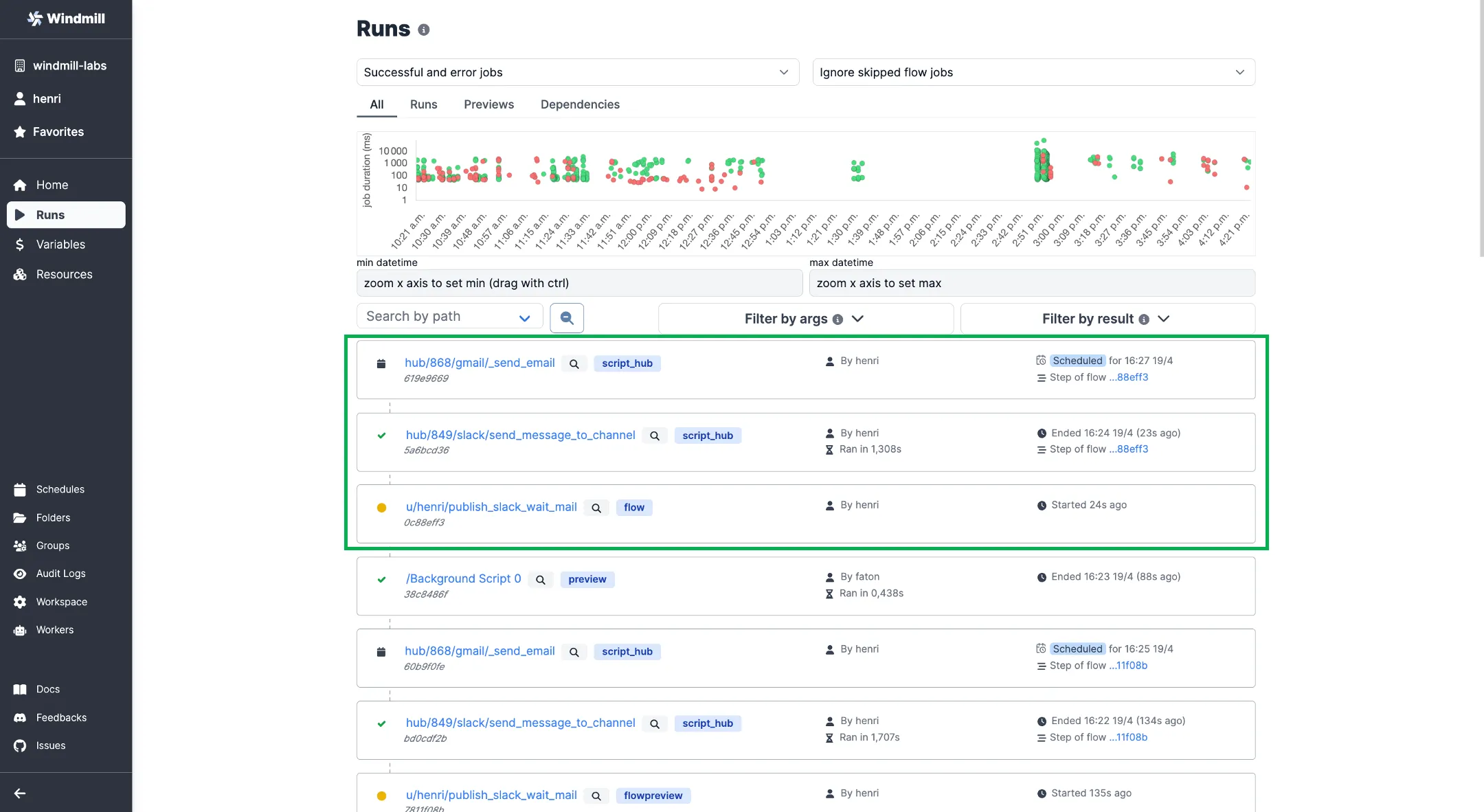Click the collapse sidebar arrow icon
This screenshot has height=812, width=1484.
[x=20, y=793]
